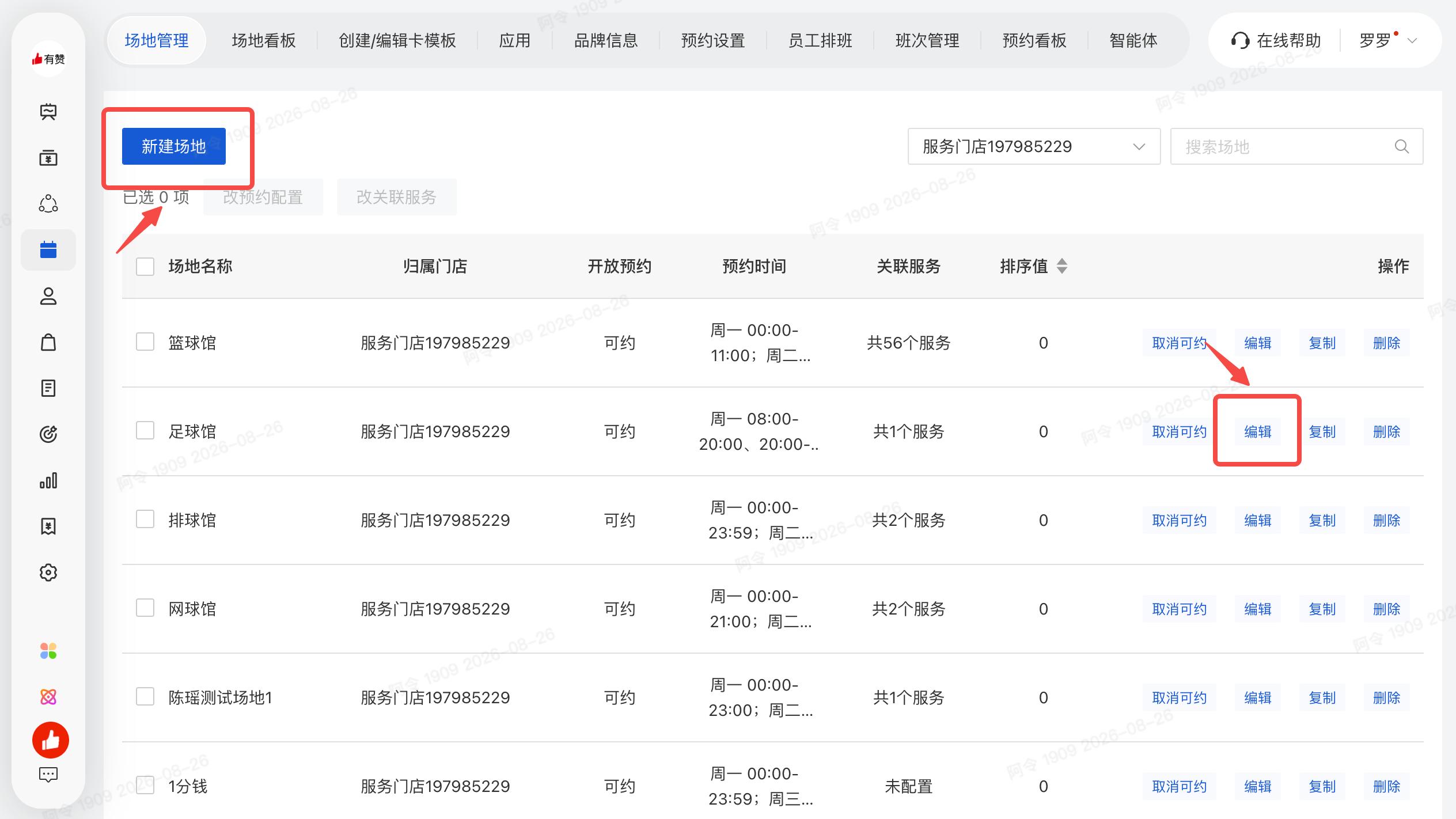The image size is (1456, 819).
Task: Click the 新建场地 button
Action: [174, 146]
